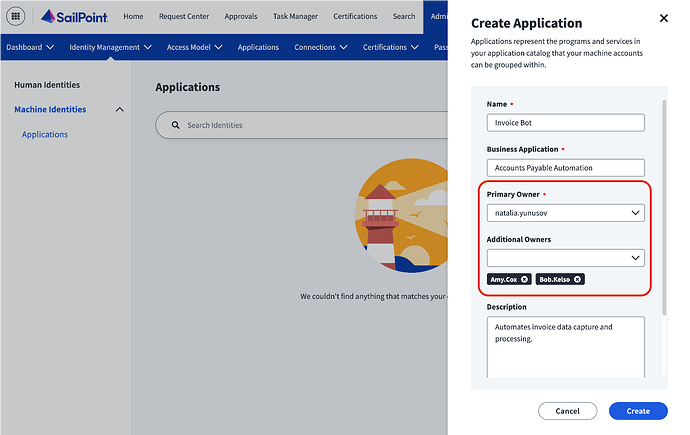Click the SailPoint logo
Viewport: 690px width, 435px height.
(x=76, y=16)
